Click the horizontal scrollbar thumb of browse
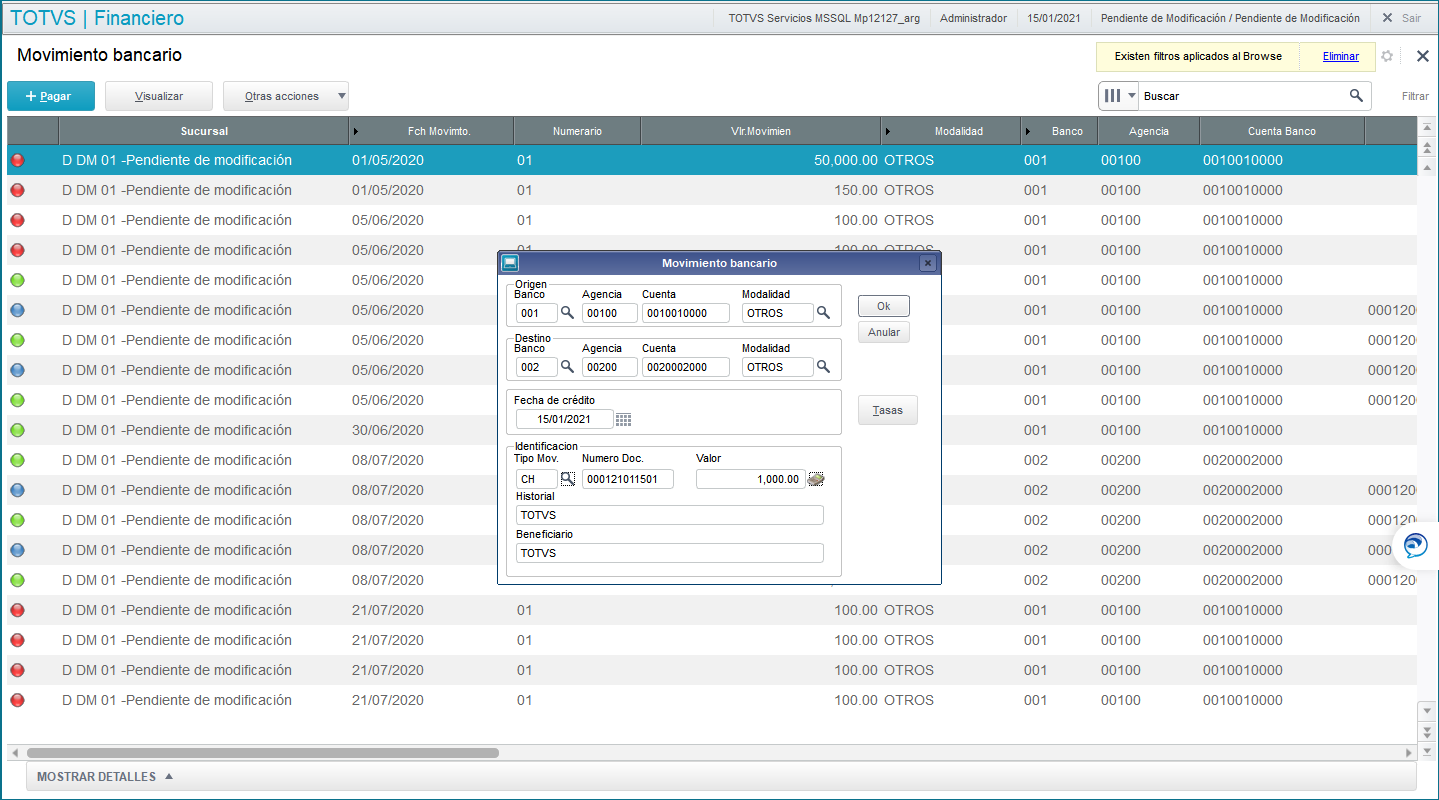The height and width of the screenshot is (800, 1439). tap(262, 752)
